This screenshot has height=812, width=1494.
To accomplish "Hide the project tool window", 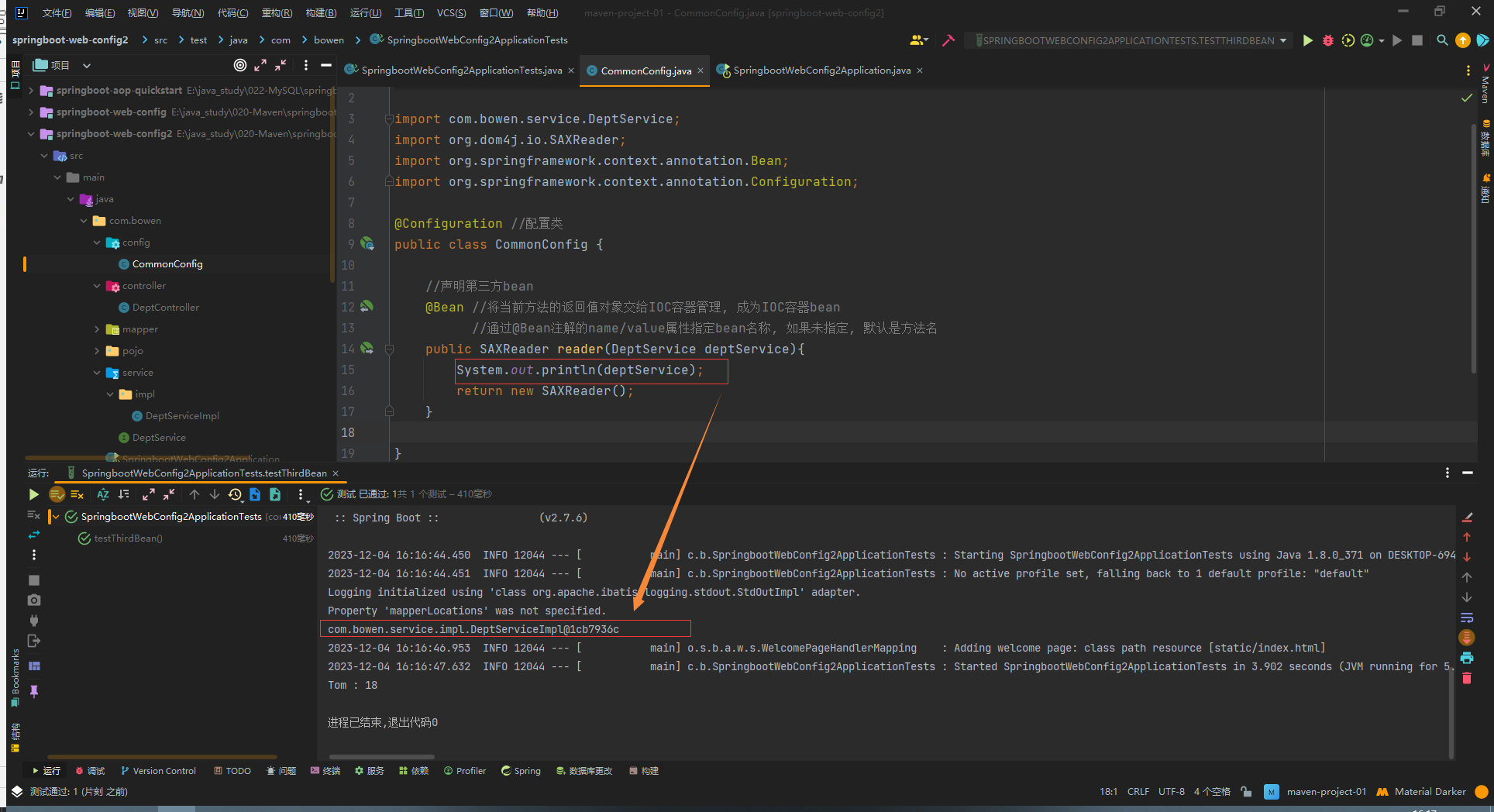I will tap(326, 65).
